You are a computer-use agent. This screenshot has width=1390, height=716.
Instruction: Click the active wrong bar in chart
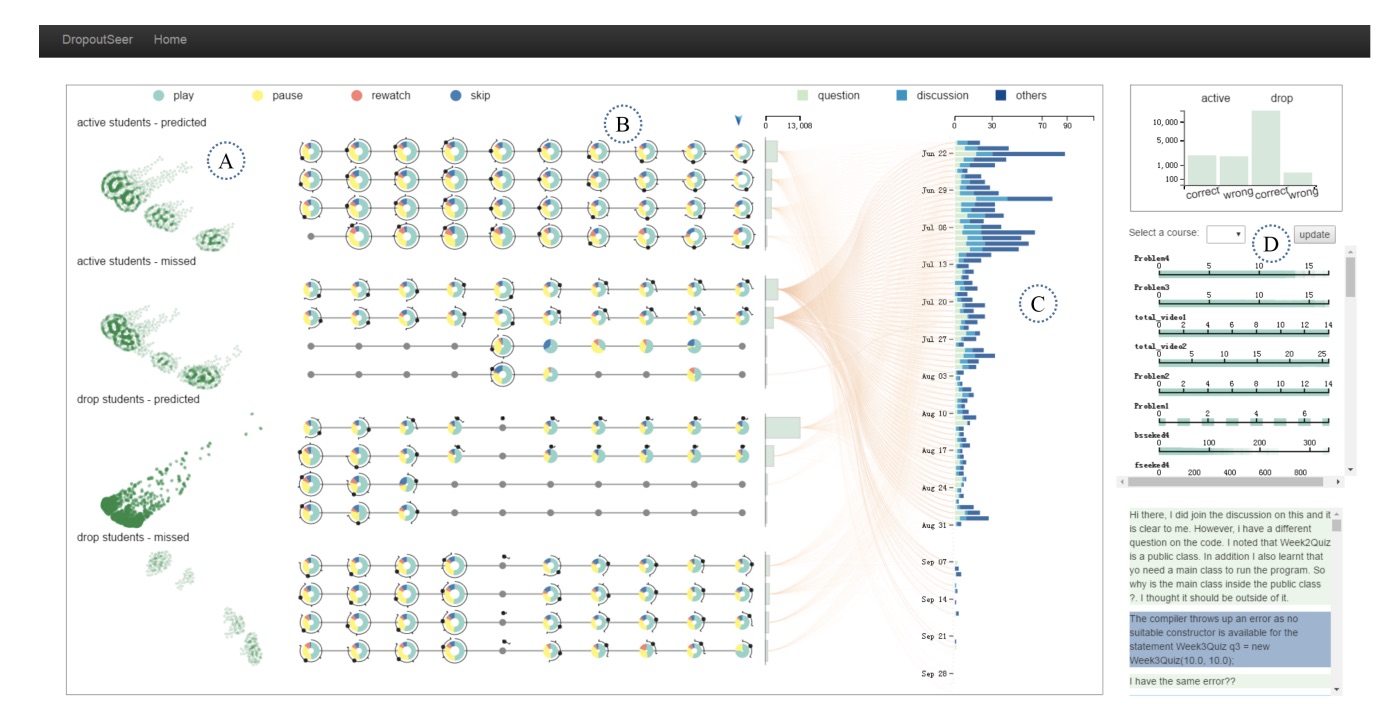(1234, 170)
